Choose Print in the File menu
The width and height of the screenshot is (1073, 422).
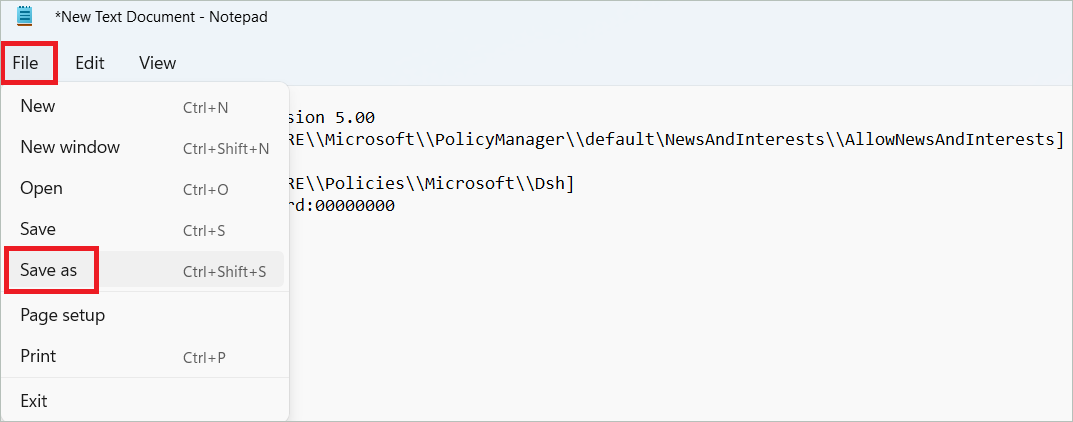point(38,357)
